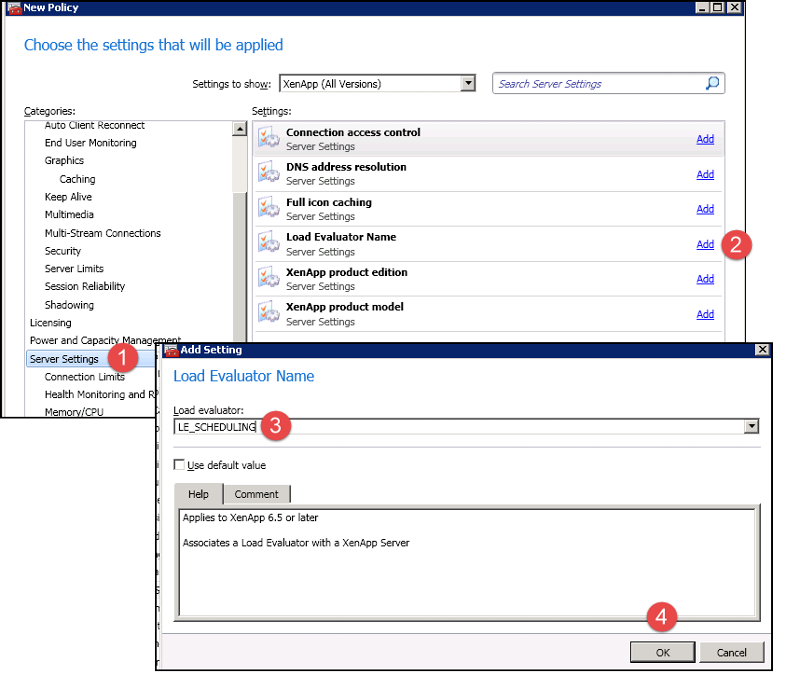
Task: Click the Categories scrollbar up arrow
Action: (239, 129)
